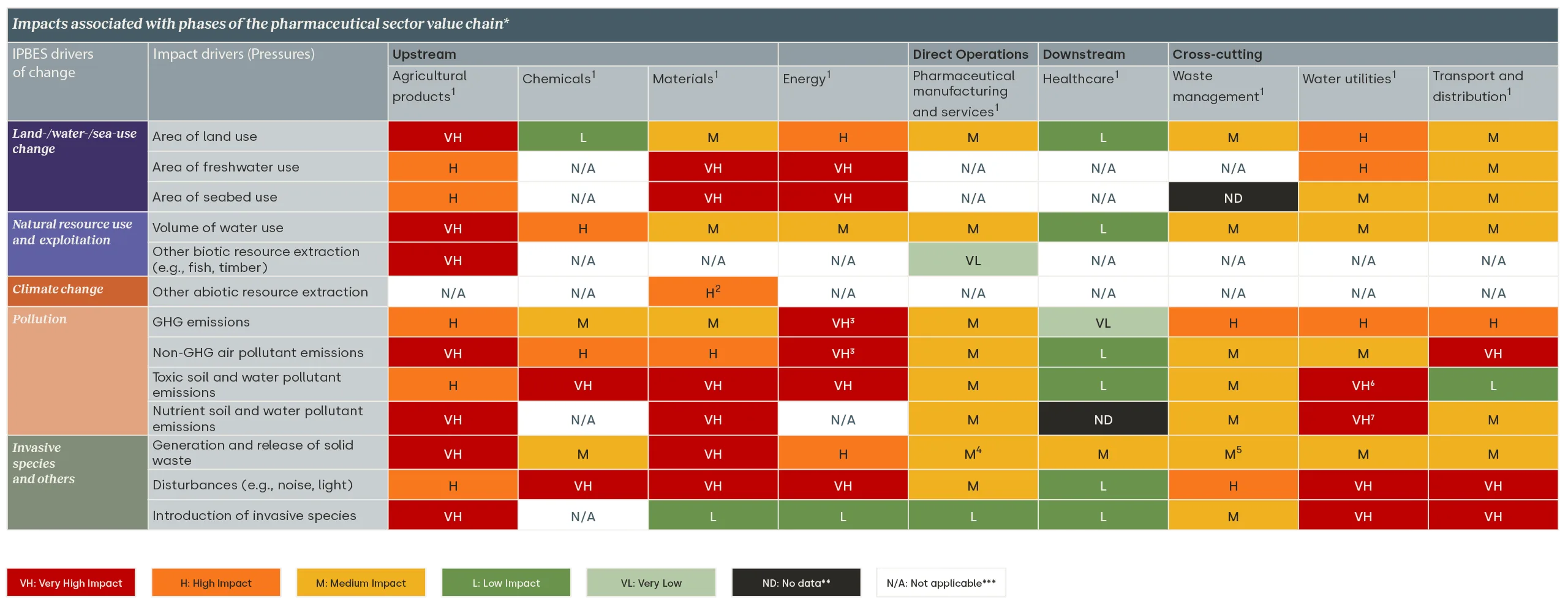Select the Transport and distribution column header

point(1477,86)
